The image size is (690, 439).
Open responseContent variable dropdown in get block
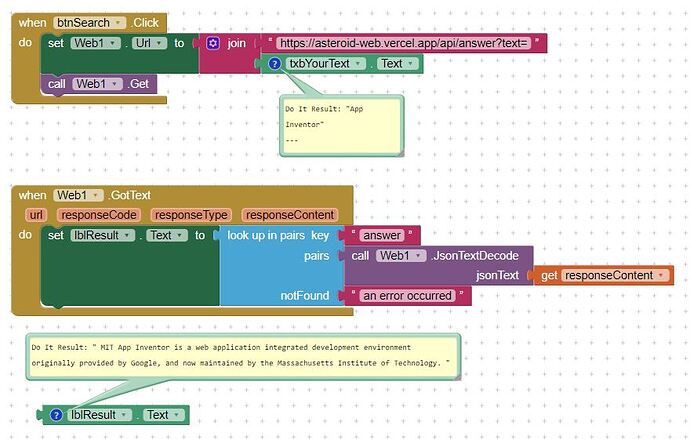615,275
